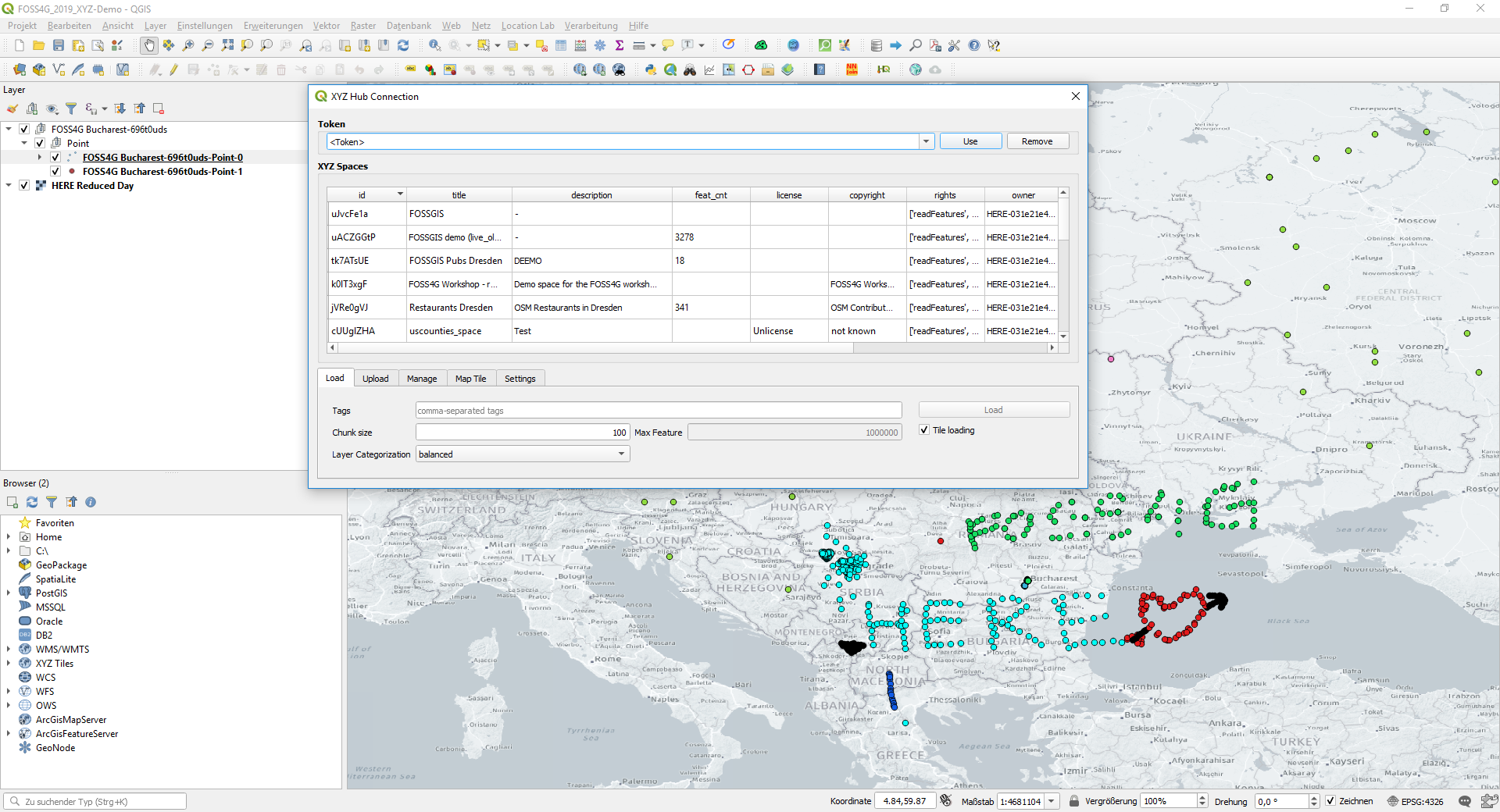
Task: Click the Statistical Summary sigma icon
Action: pos(620,45)
